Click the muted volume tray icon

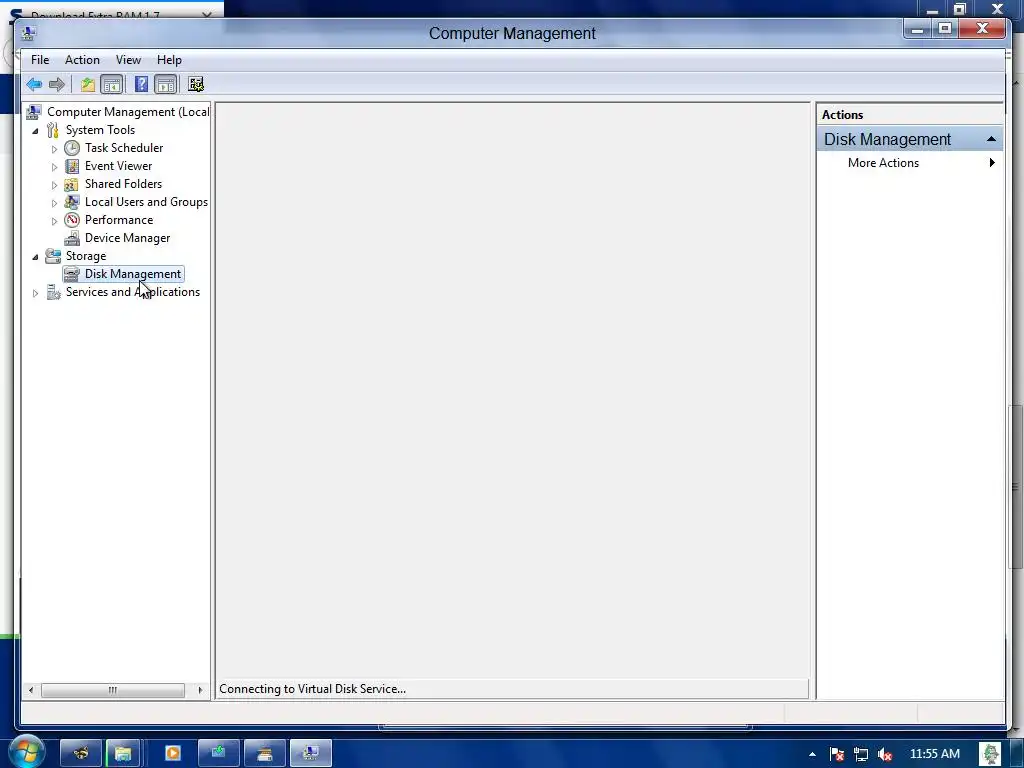[x=885, y=754]
